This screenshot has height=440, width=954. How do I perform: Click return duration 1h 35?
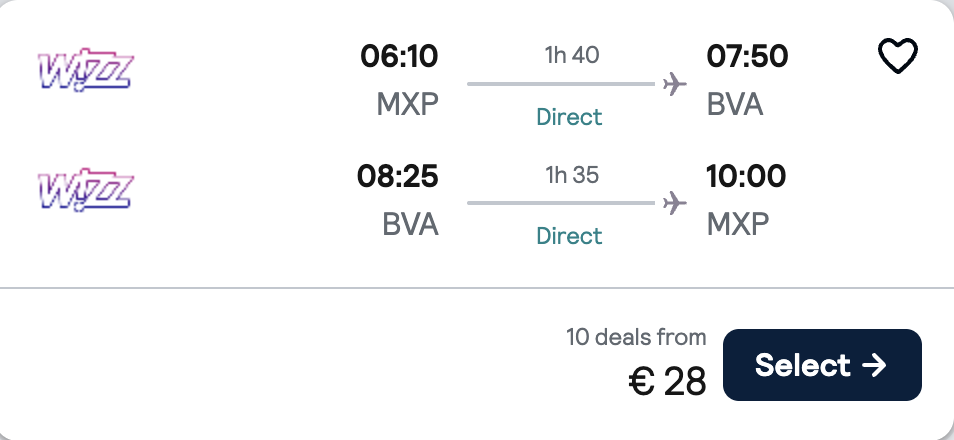[572, 175]
